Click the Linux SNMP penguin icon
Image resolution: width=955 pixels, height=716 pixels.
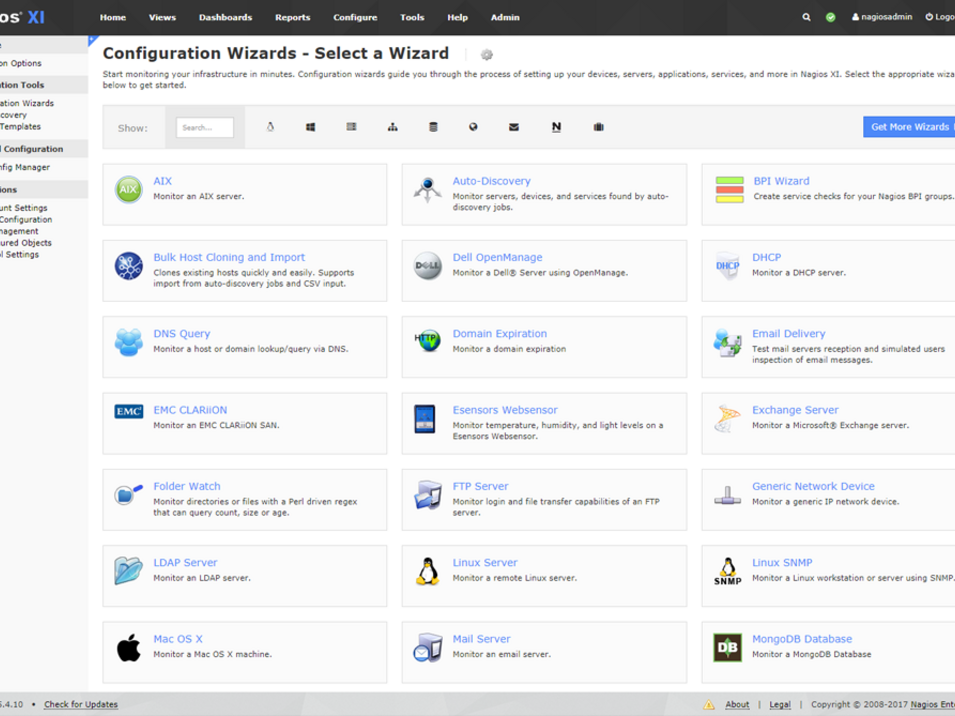[728, 571]
